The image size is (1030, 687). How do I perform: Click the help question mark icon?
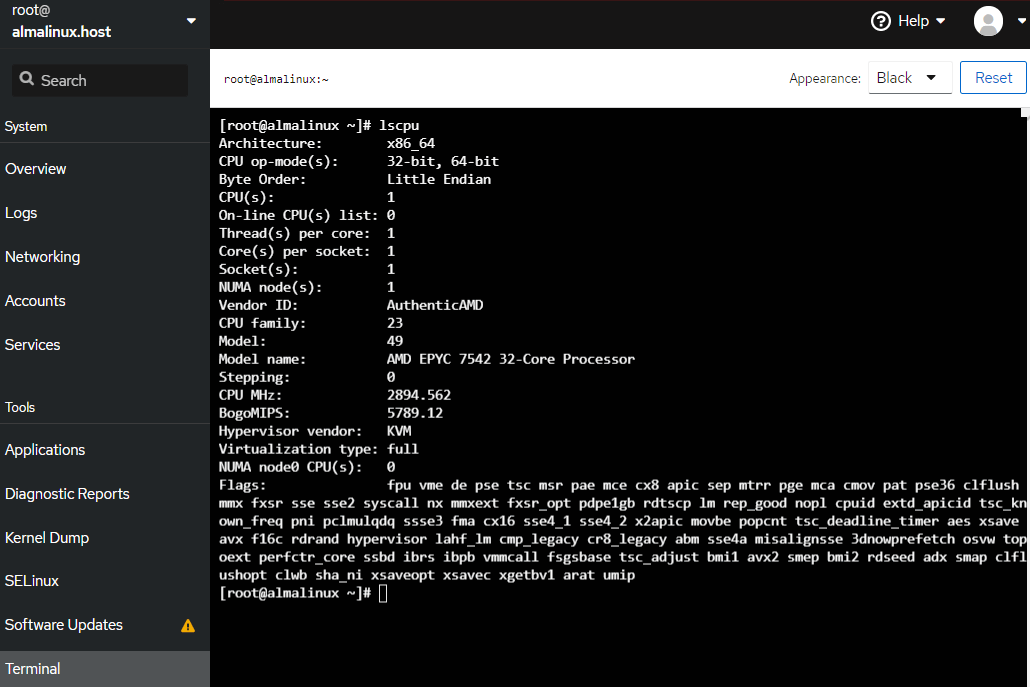880,21
